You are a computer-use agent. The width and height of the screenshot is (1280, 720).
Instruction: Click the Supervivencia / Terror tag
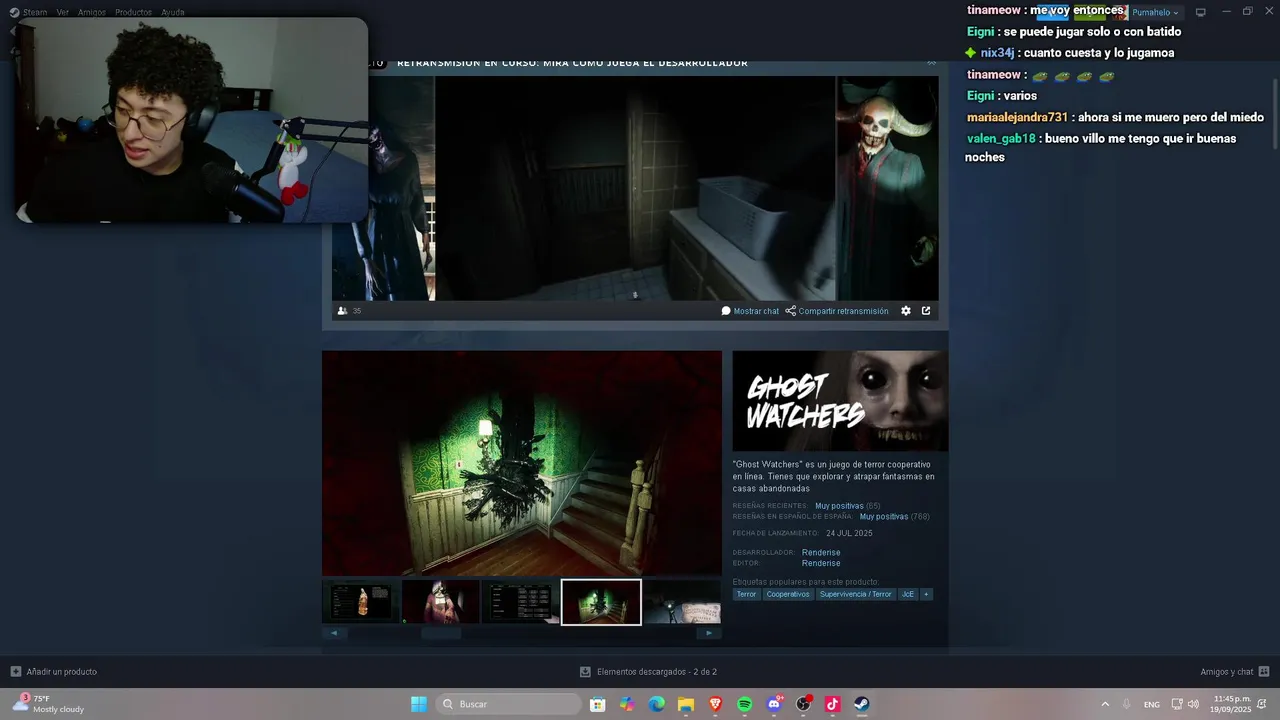click(856, 594)
